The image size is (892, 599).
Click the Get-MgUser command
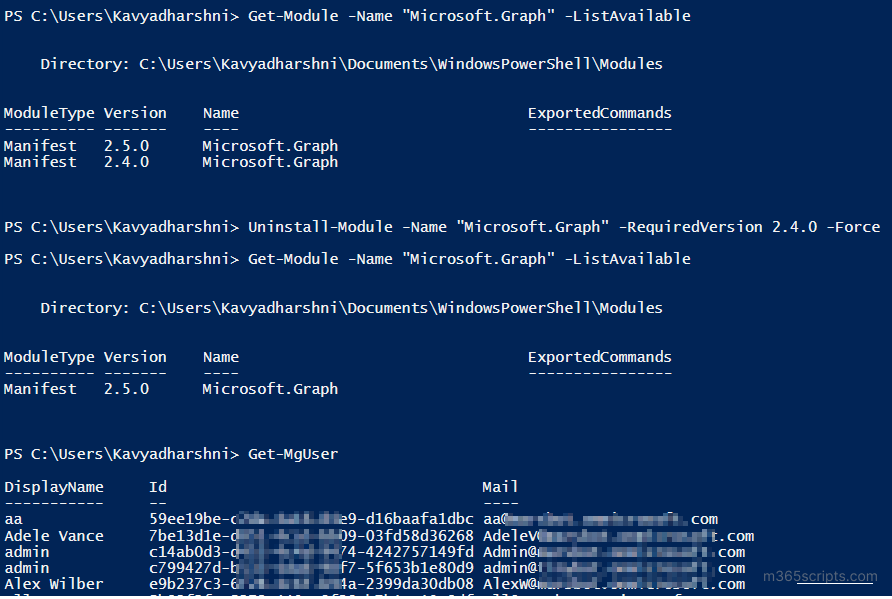pos(293,454)
